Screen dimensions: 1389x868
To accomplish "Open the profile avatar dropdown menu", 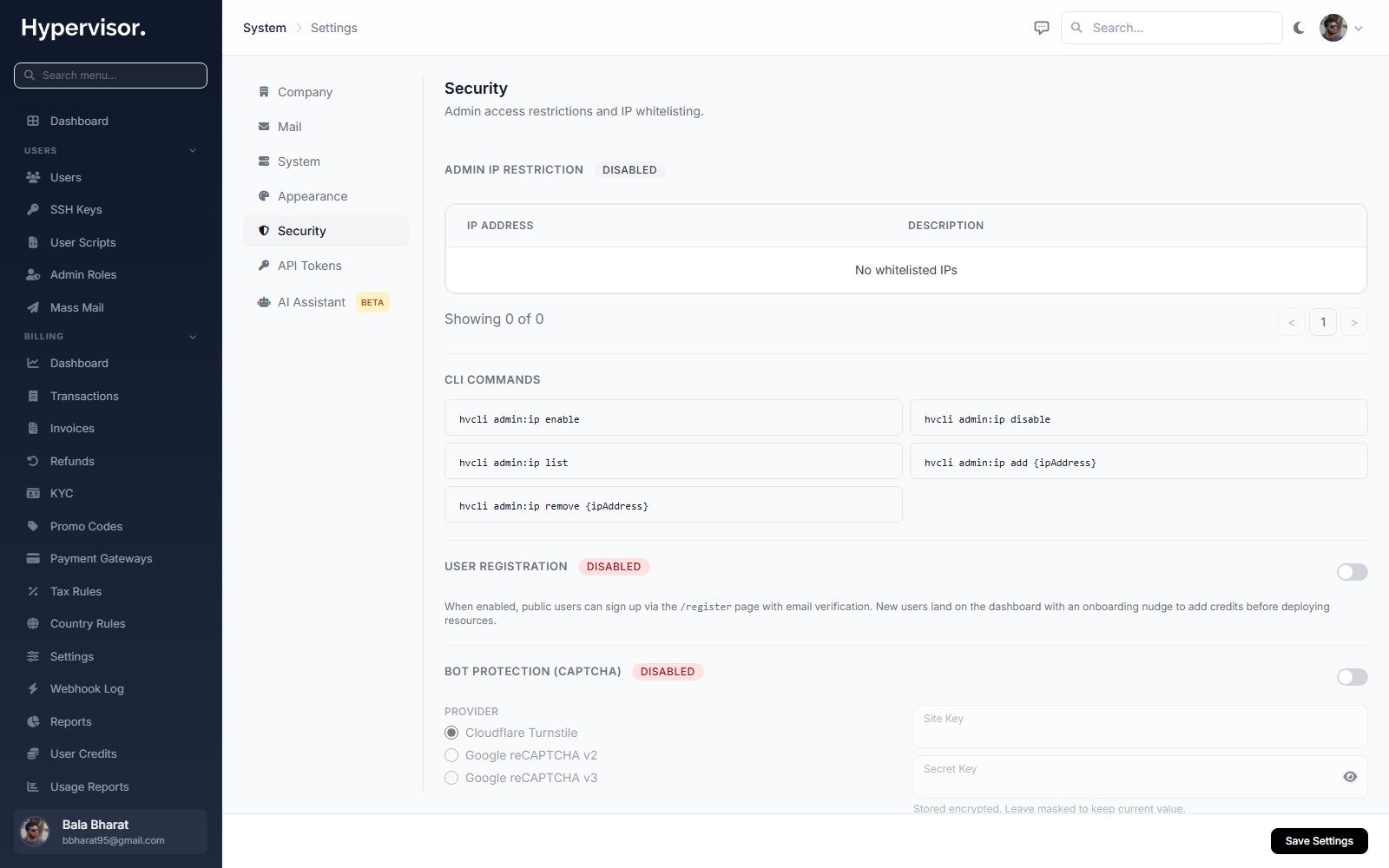I will tap(1341, 28).
